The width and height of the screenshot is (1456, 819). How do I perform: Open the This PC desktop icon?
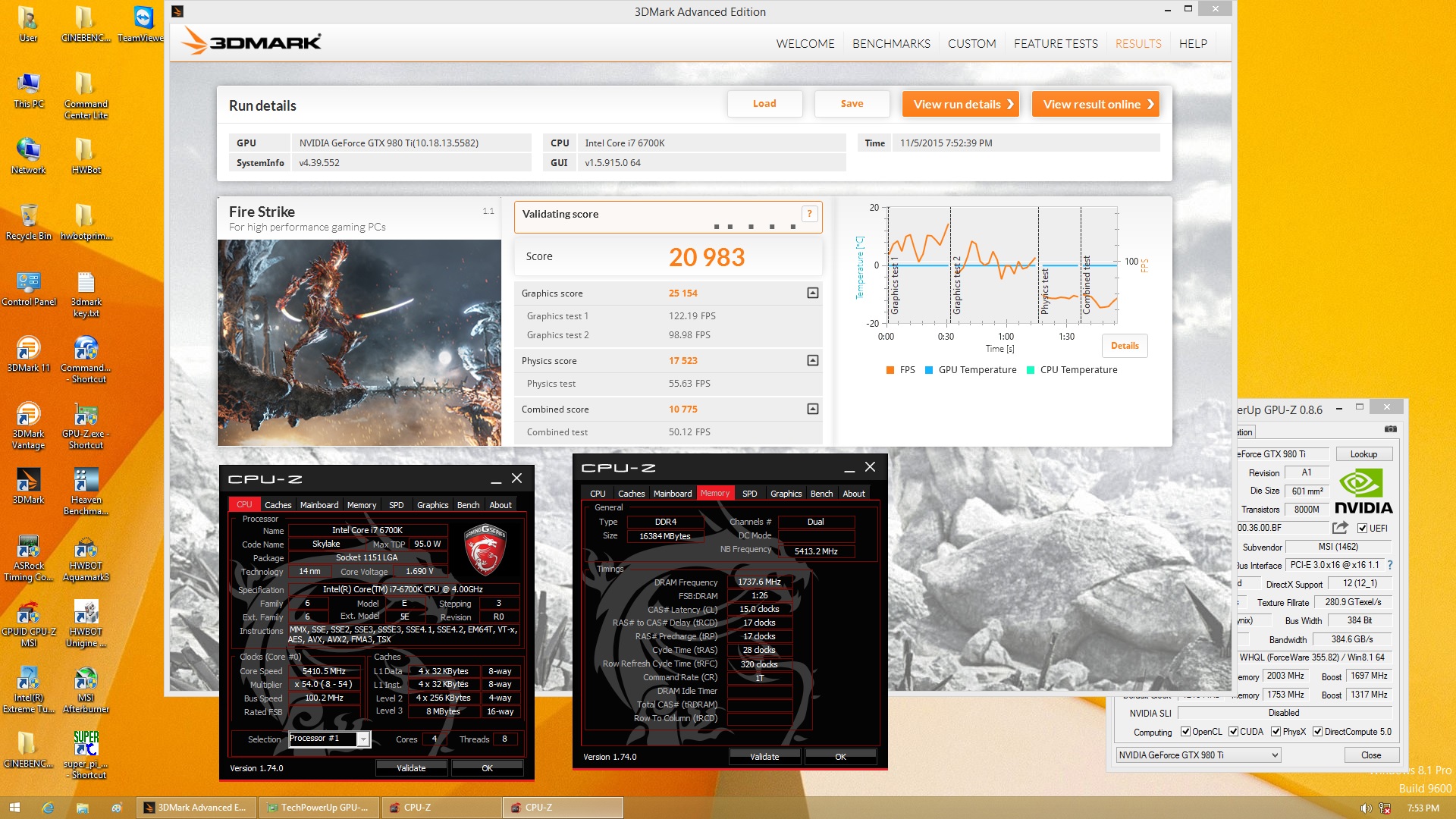pyautogui.click(x=28, y=89)
